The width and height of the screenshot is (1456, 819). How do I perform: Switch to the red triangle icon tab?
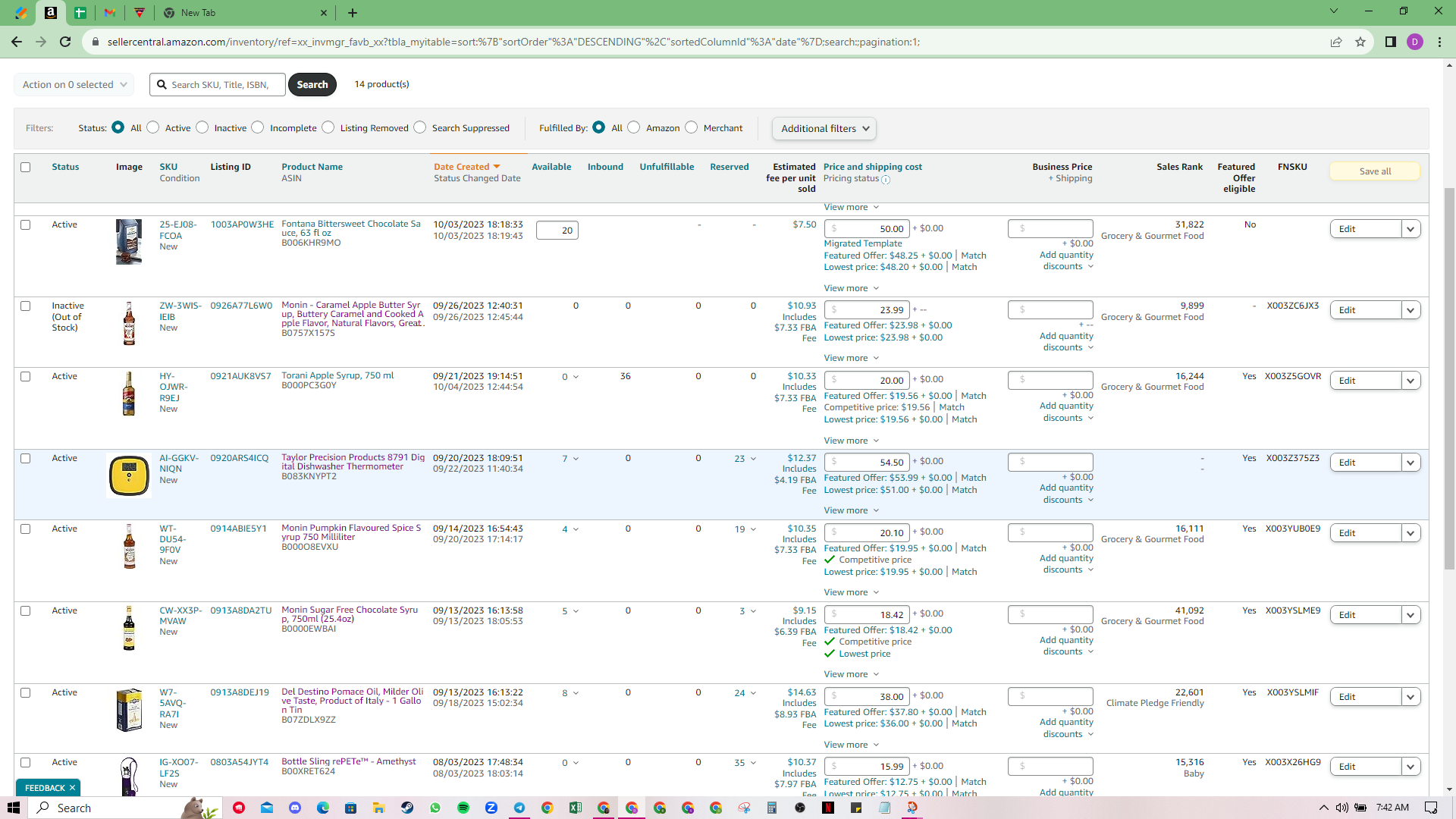[140, 13]
